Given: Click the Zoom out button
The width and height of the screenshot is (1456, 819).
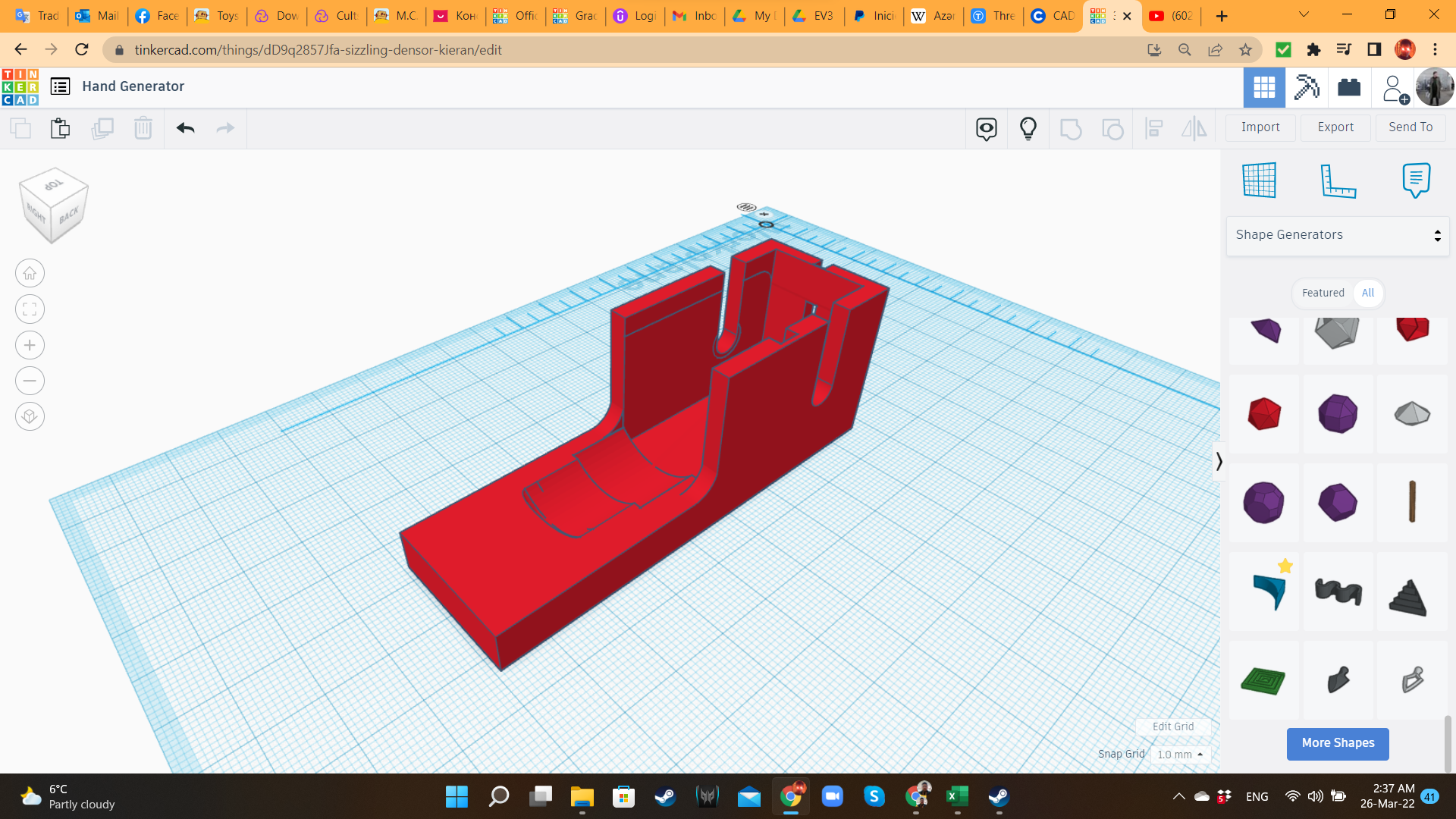Looking at the screenshot, I should point(30,381).
